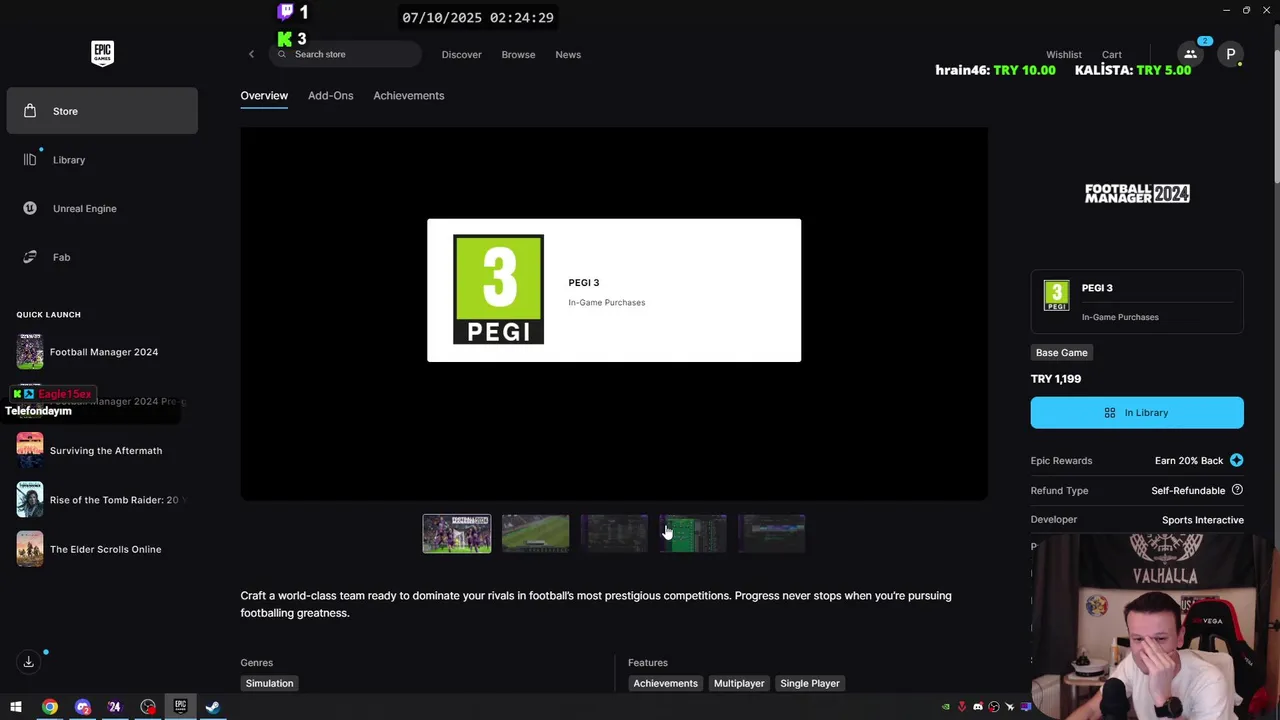Click the Sports Interactive developer link
1280x720 pixels.
(1203, 520)
